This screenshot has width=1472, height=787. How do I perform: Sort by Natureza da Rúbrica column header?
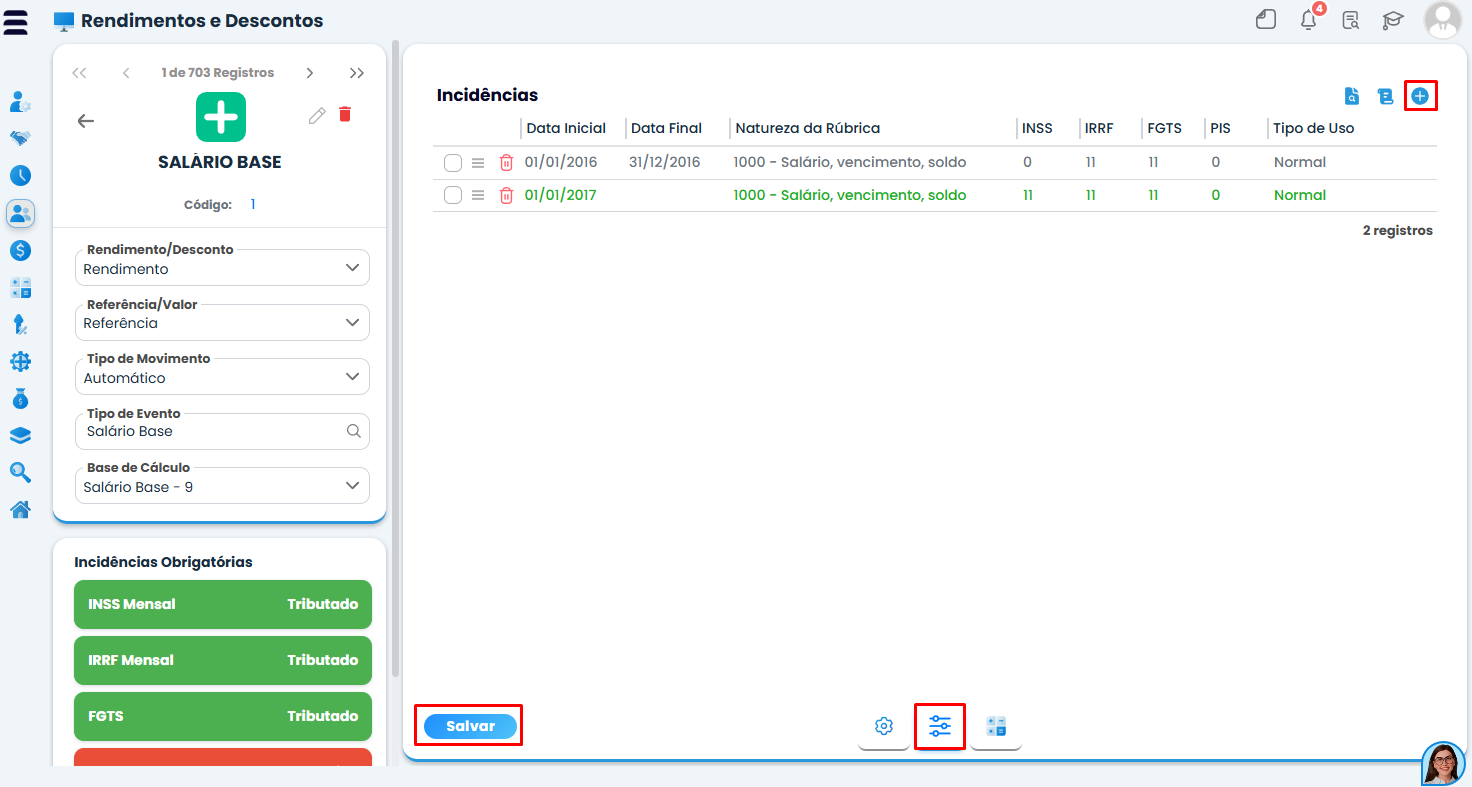click(807, 128)
